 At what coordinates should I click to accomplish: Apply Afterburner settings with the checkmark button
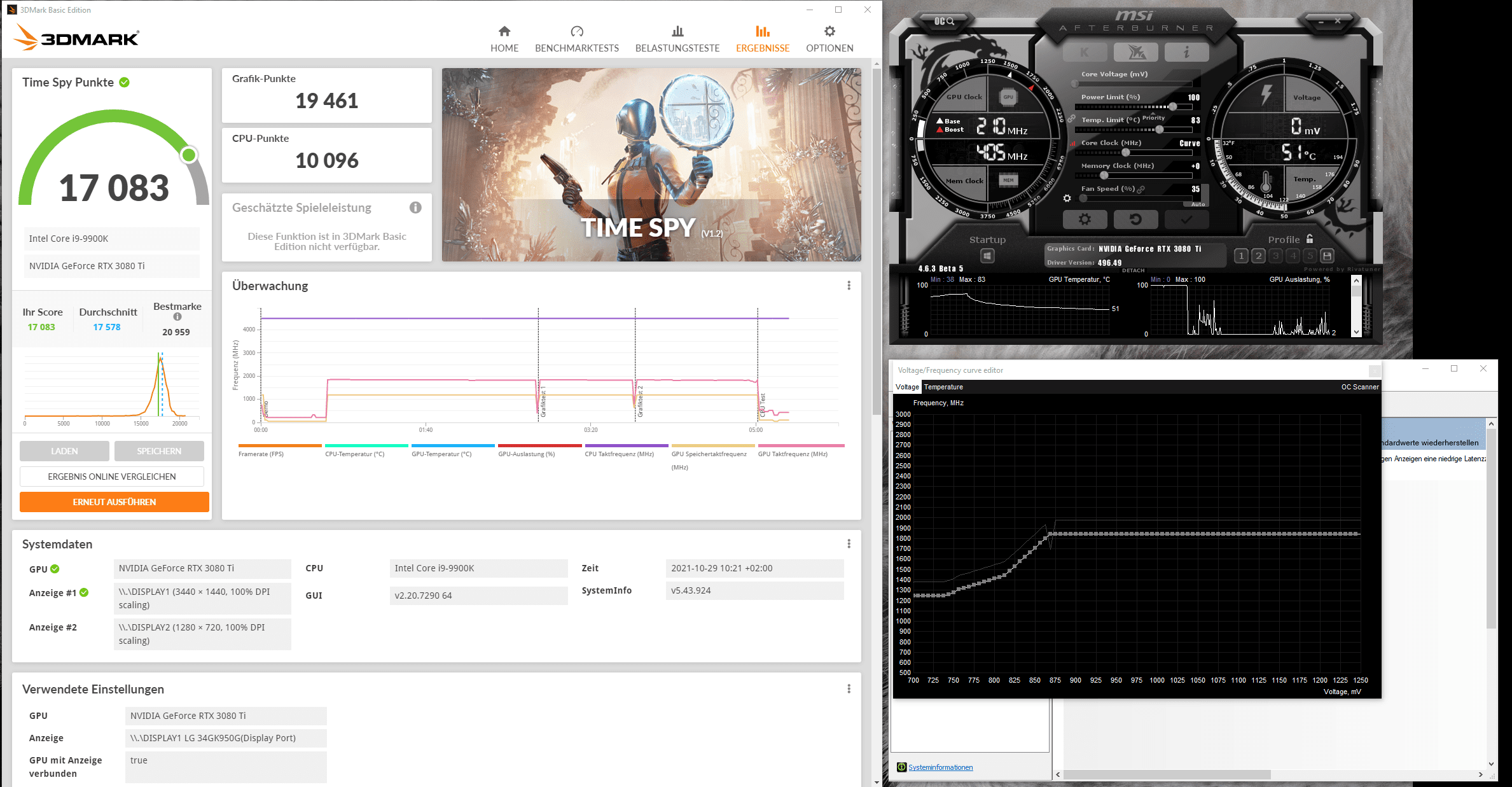(1186, 219)
